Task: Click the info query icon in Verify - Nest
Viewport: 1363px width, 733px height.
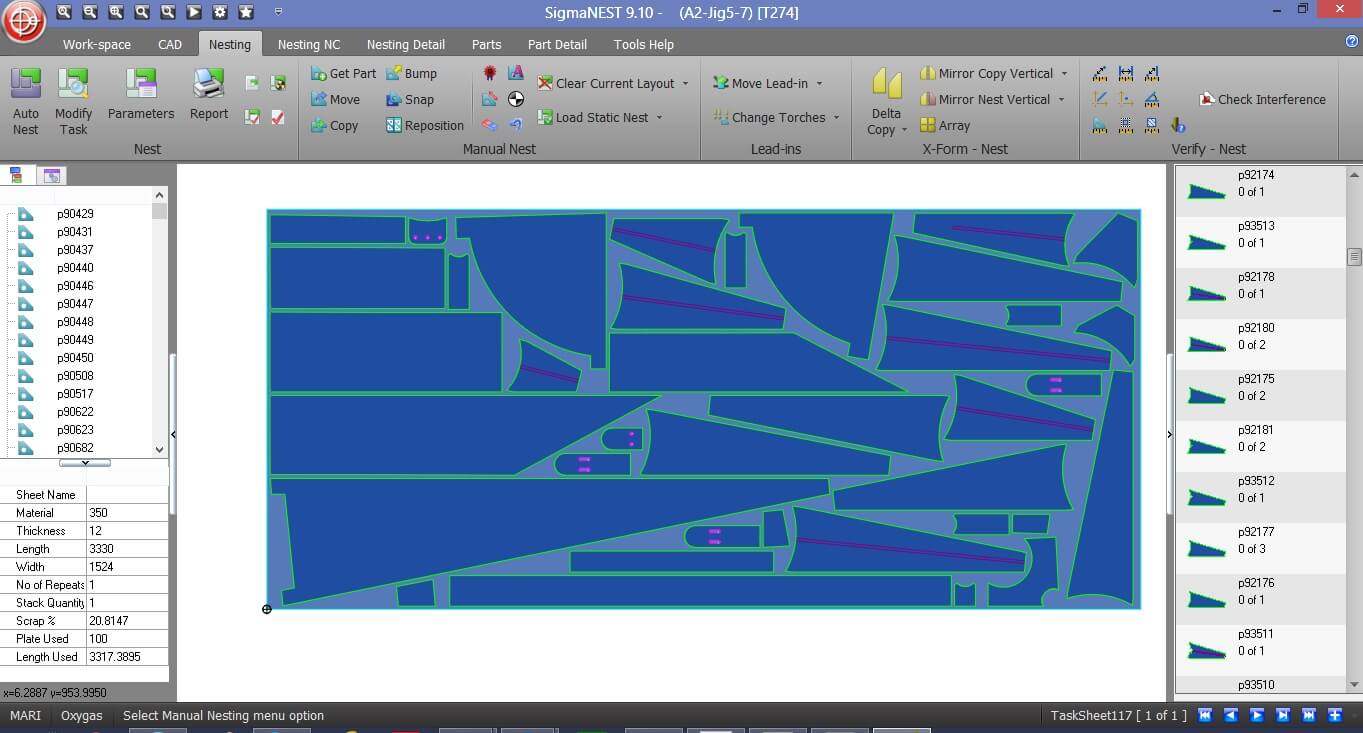Action: click(1178, 125)
